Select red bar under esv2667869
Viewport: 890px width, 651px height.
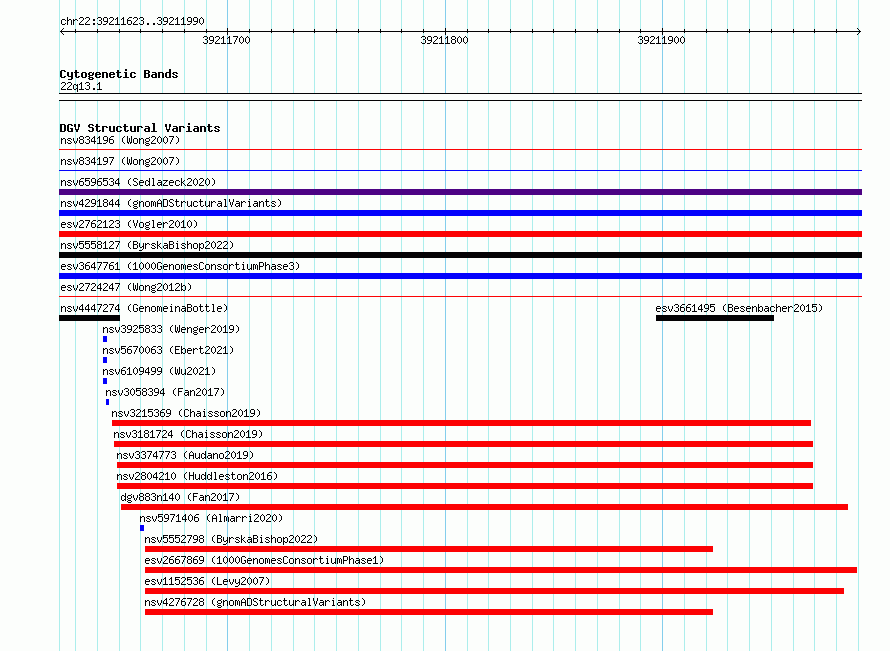click(501, 570)
